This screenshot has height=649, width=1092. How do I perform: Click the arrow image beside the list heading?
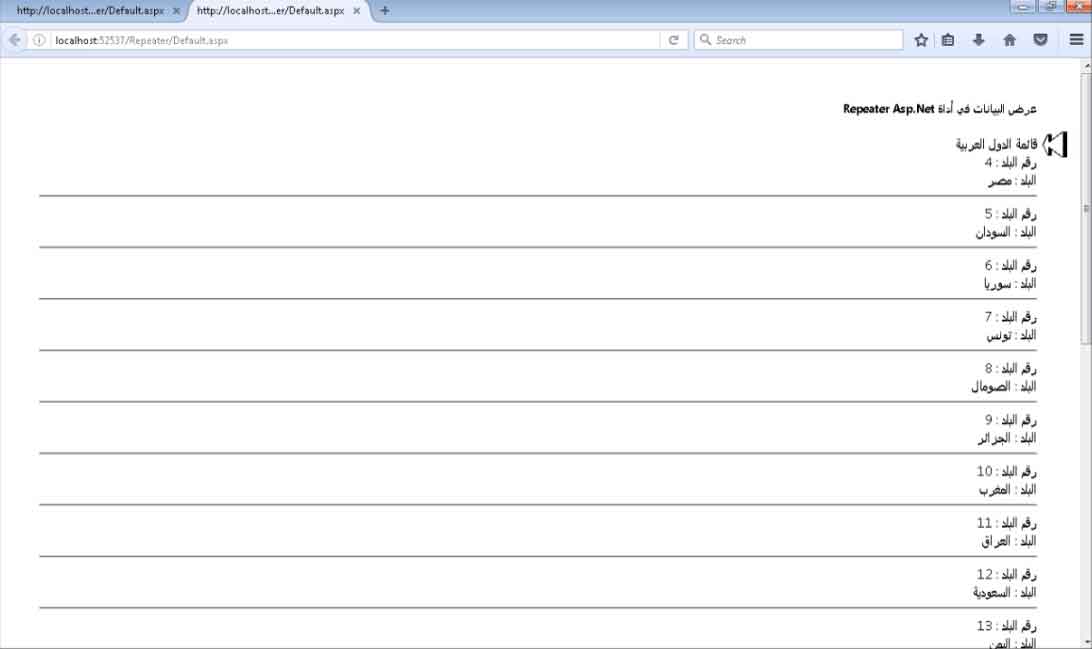pyautogui.click(x=1055, y=145)
